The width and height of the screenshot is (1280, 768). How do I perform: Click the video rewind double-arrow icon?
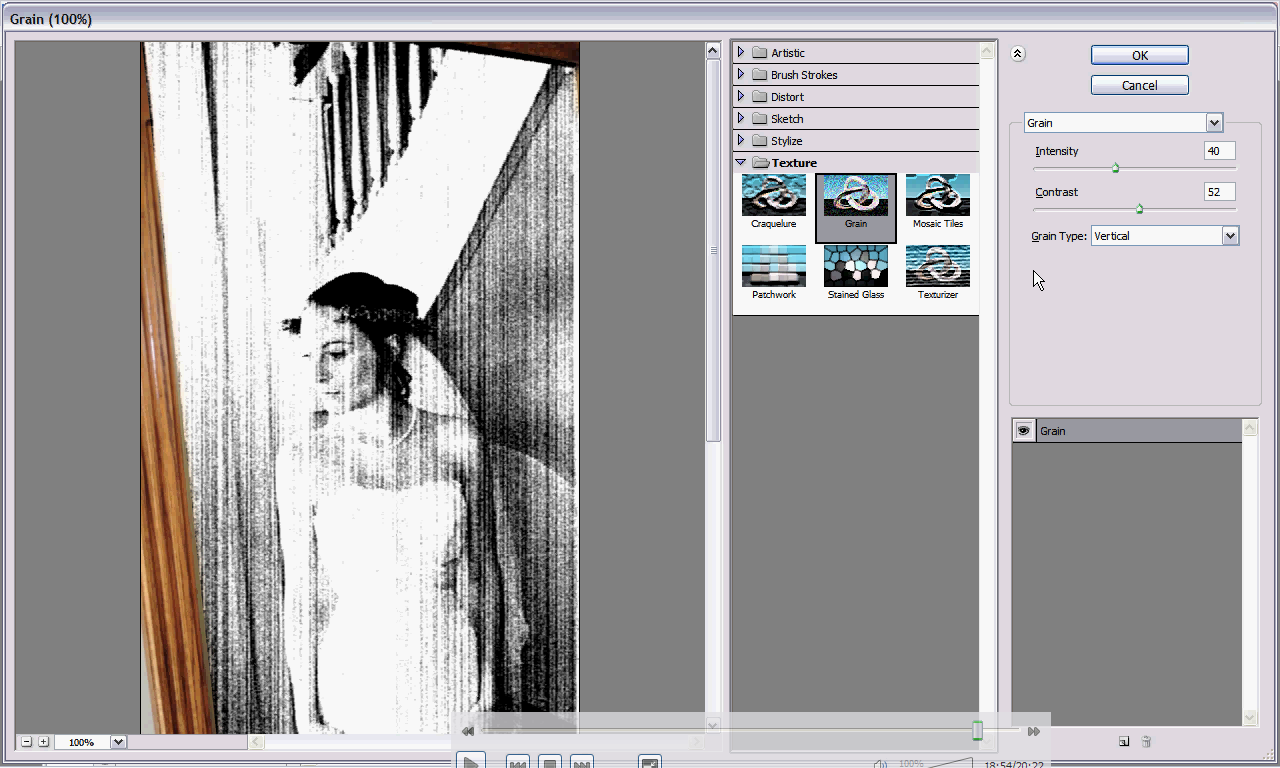point(467,732)
